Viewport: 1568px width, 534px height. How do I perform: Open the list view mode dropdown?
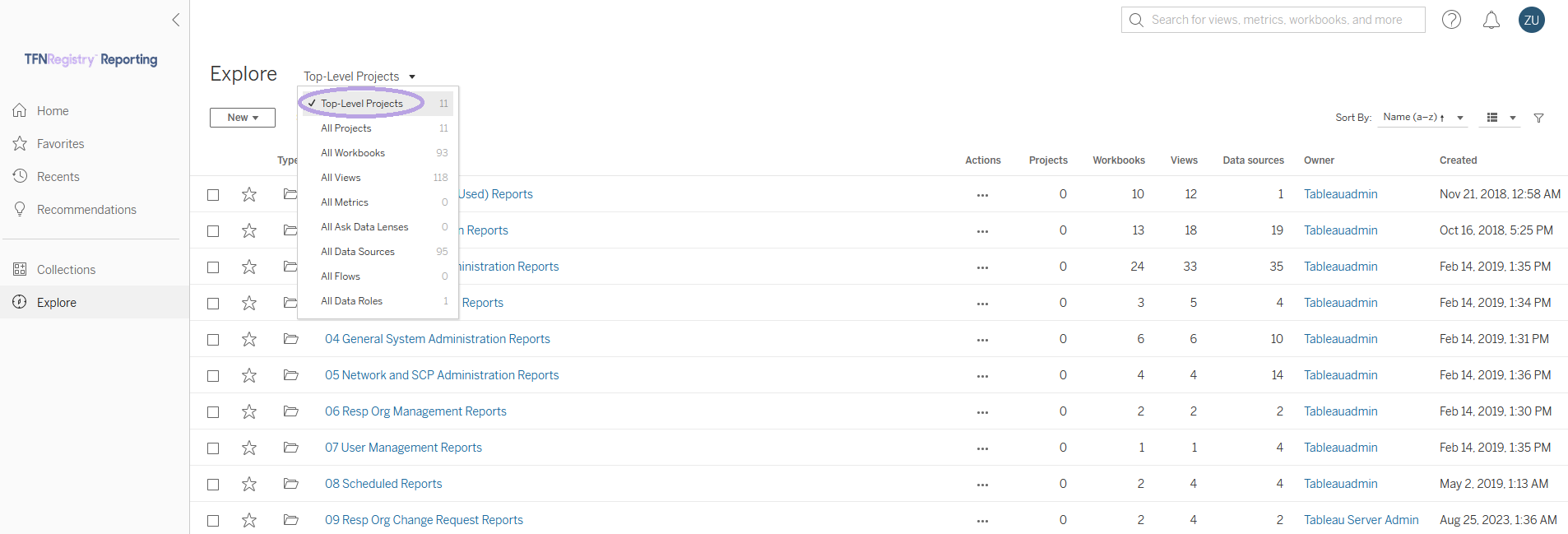point(1501,118)
